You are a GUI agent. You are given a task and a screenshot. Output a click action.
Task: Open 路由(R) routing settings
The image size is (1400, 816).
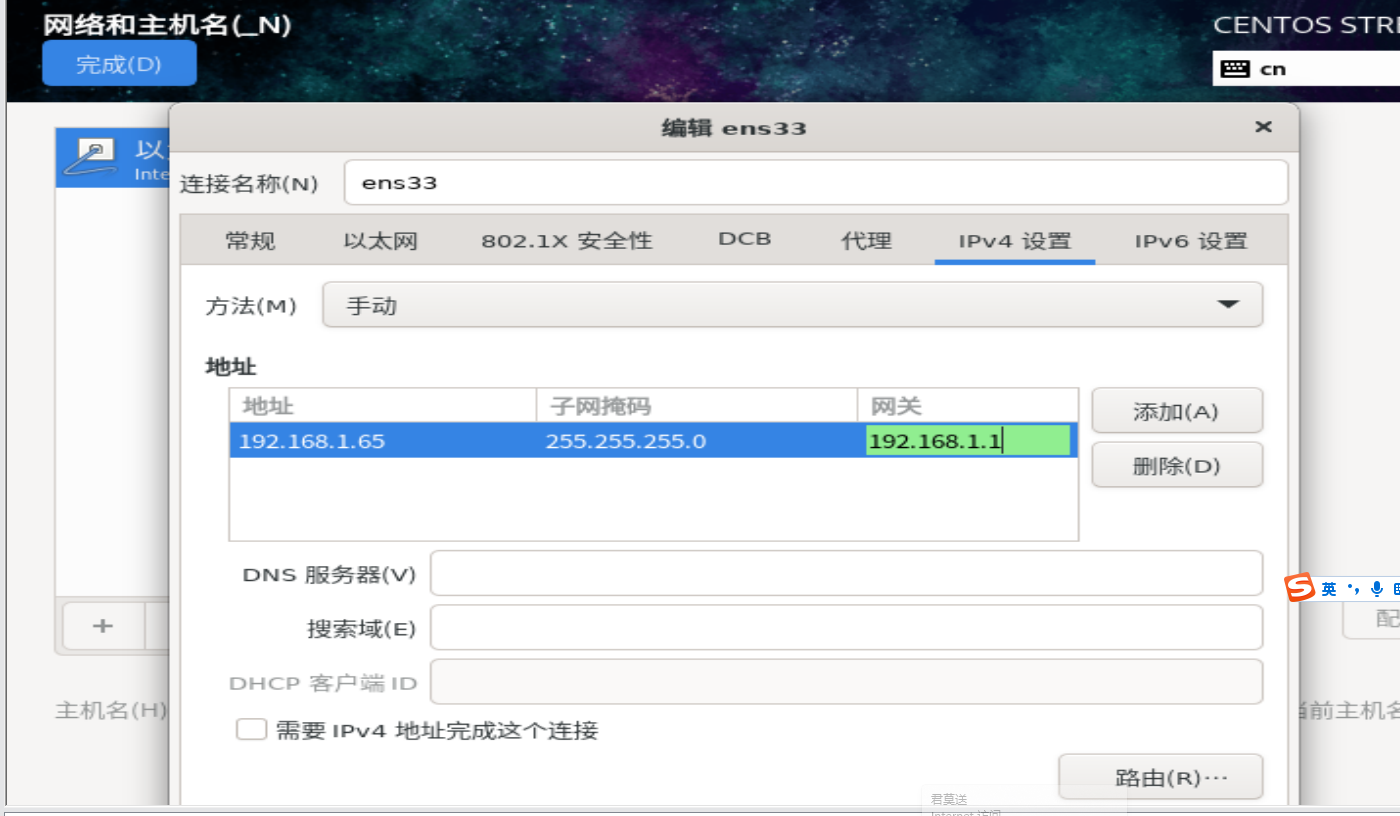pos(1160,776)
